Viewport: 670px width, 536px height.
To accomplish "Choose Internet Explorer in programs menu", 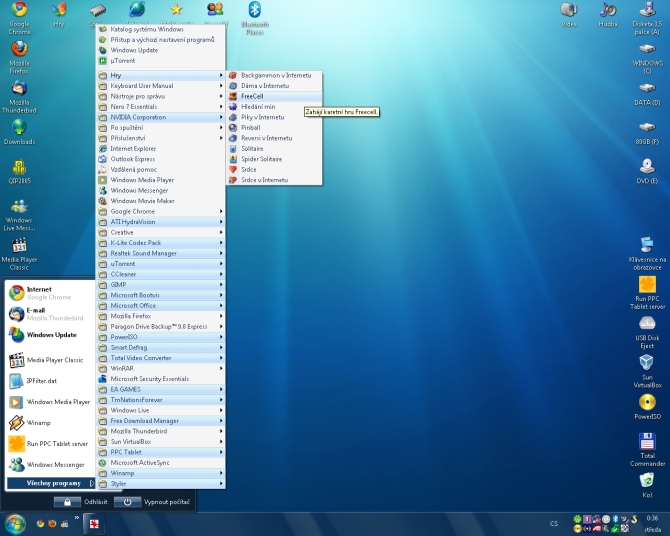I will pos(133,148).
